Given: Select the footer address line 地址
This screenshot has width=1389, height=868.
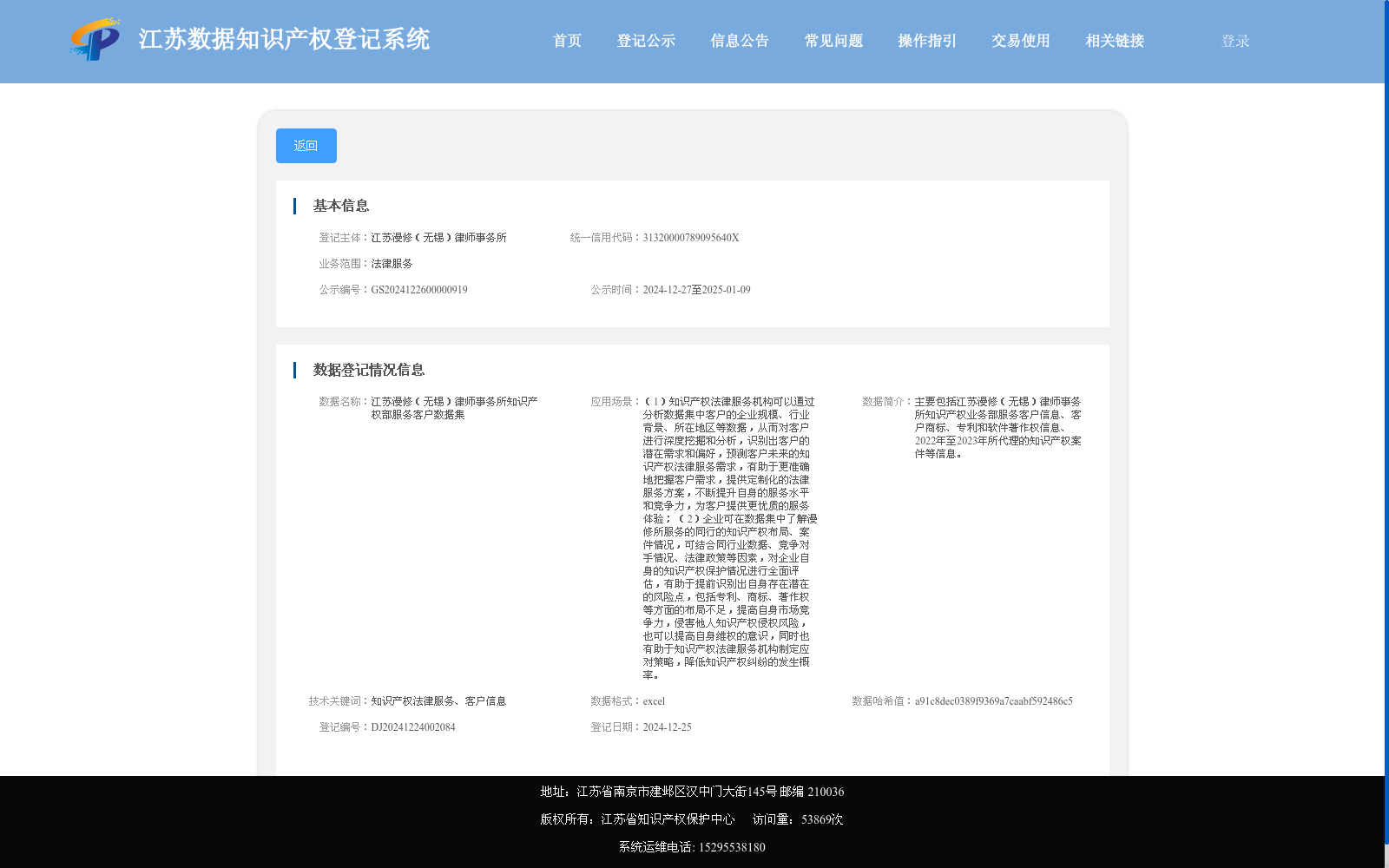Looking at the screenshot, I should 692,792.
